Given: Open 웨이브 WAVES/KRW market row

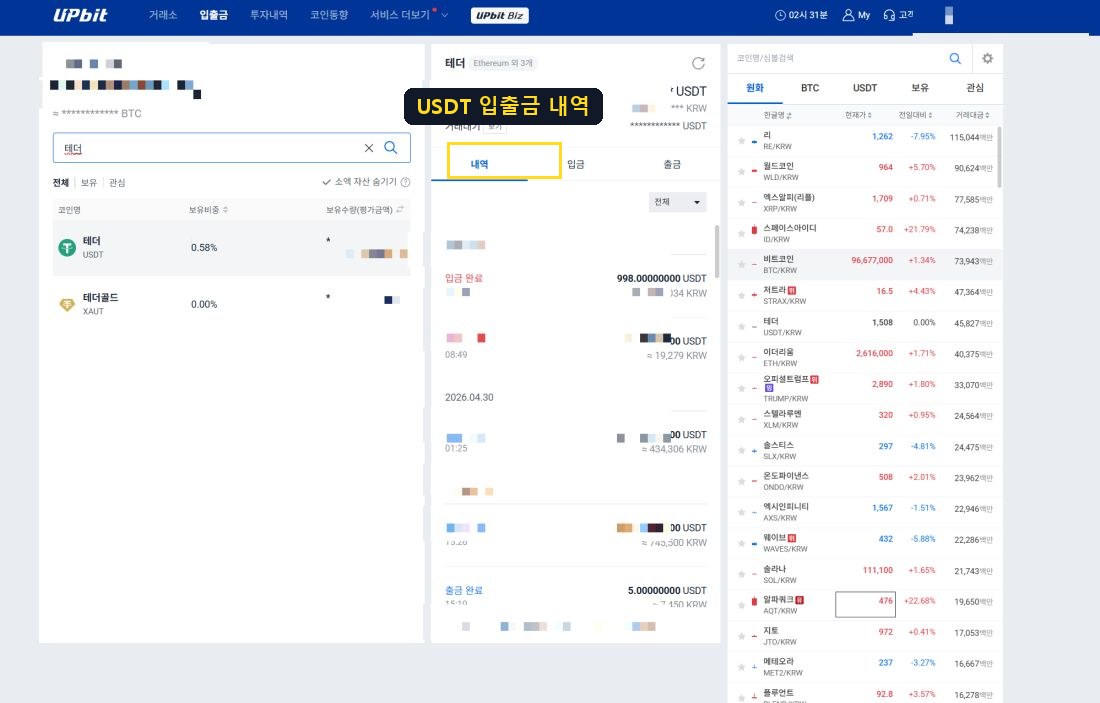Looking at the screenshot, I should (x=865, y=542).
